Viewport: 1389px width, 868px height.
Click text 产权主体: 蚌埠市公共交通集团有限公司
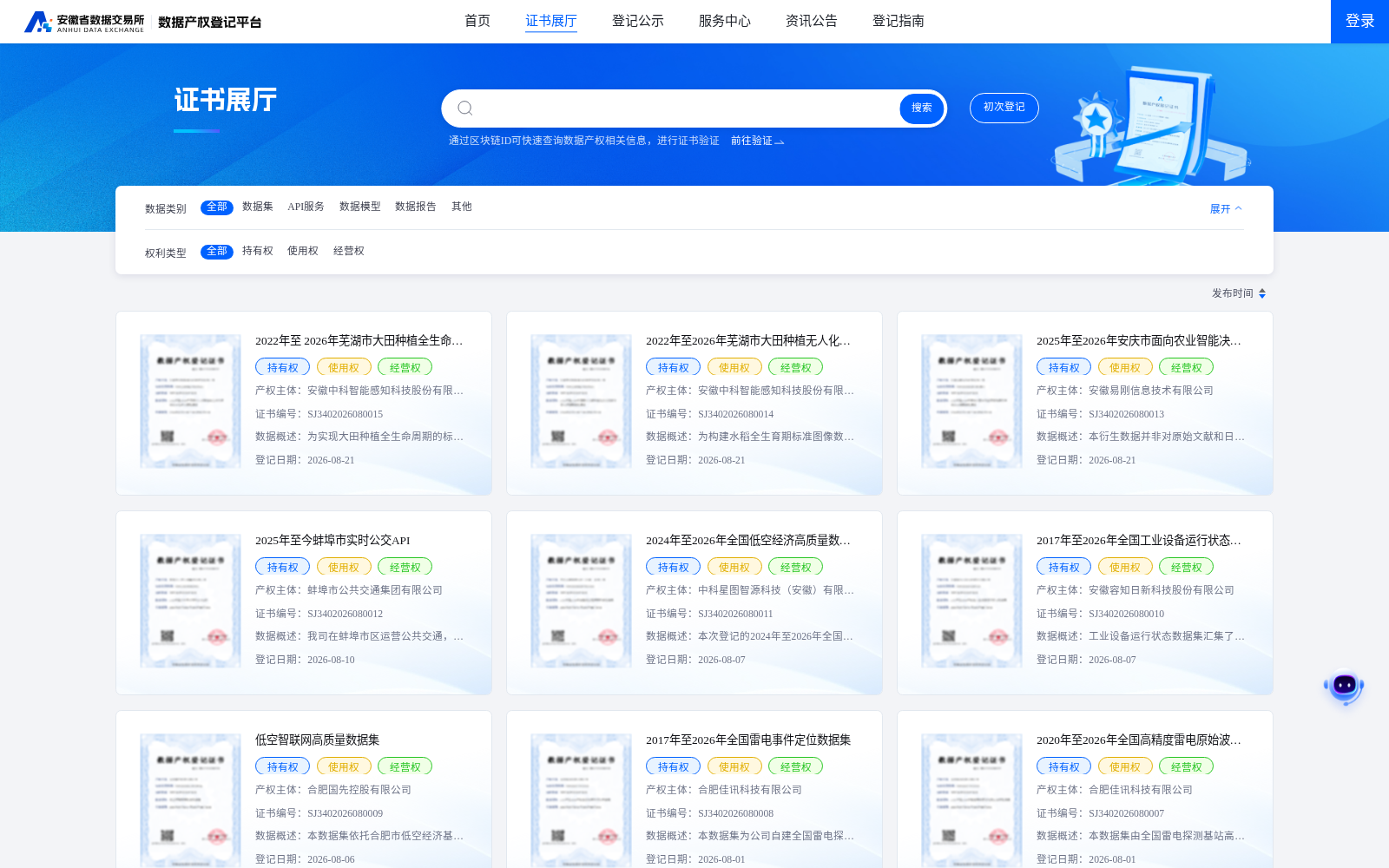(x=349, y=590)
